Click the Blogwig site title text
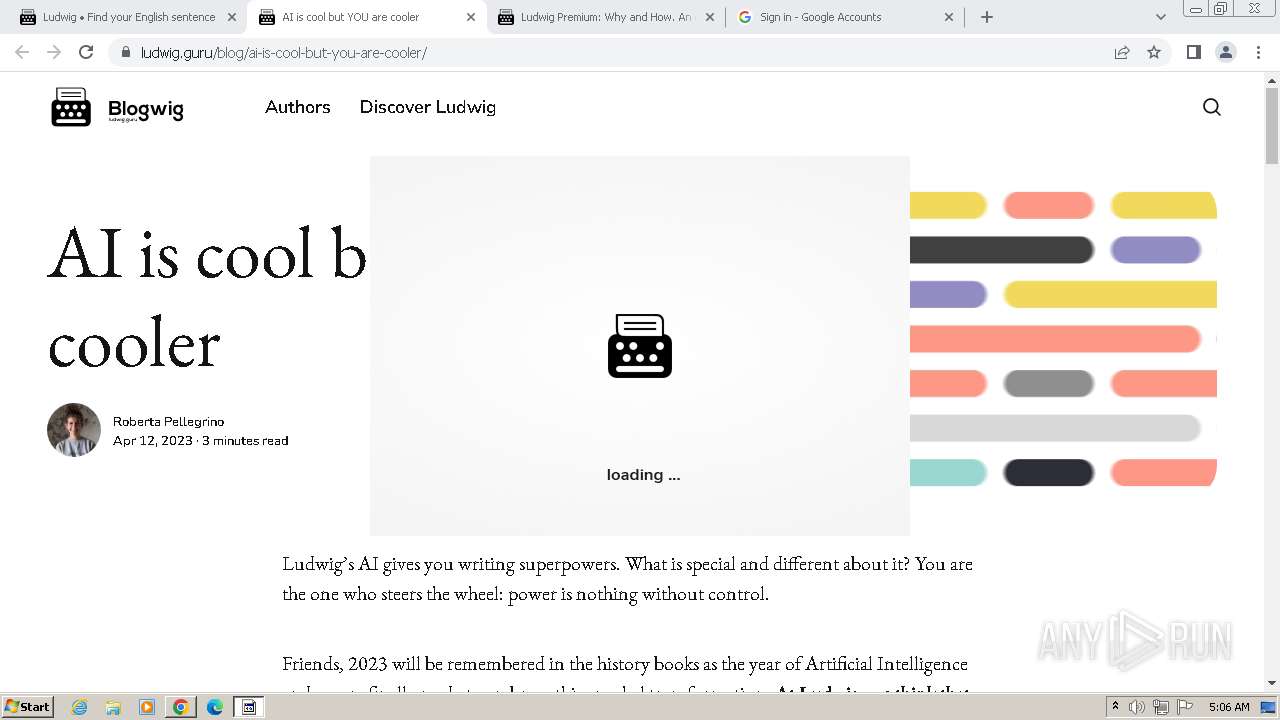This screenshot has width=1280, height=720. coord(146,110)
